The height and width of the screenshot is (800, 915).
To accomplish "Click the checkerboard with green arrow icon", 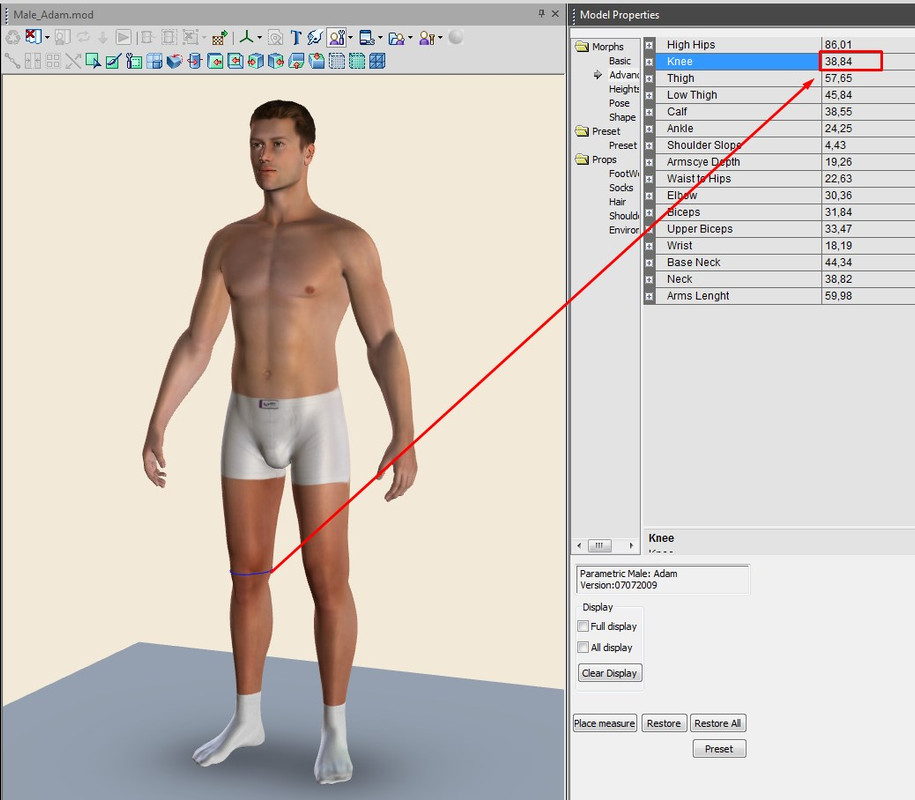I will tap(219, 37).
